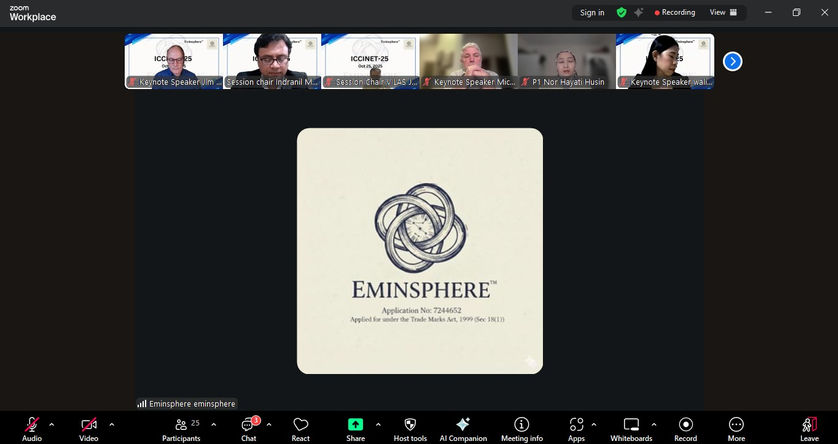This screenshot has width=838, height=444.
Task: Click the Leave meeting button
Action: pos(809,429)
